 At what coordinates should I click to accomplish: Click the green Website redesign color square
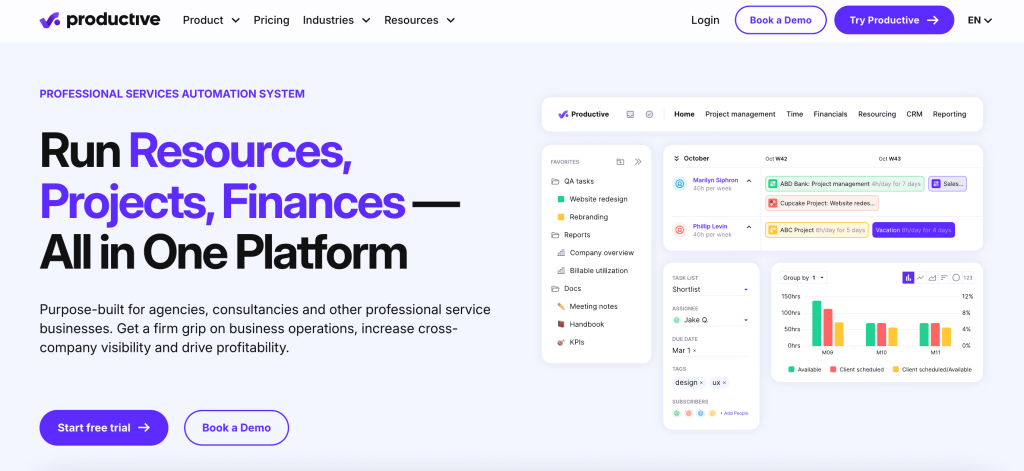tap(561, 199)
